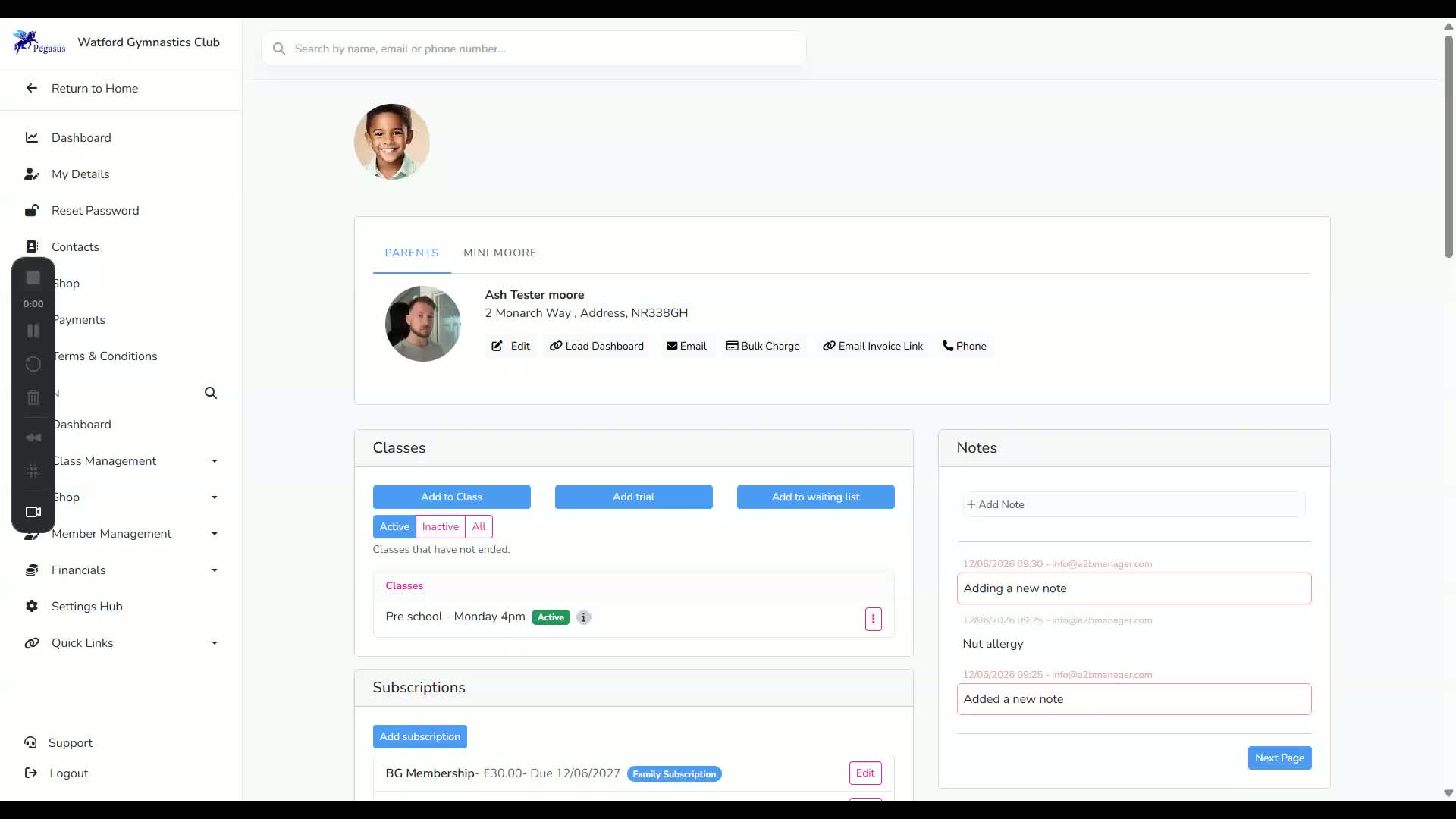Switch to the Parents tab

[x=412, y=253]
